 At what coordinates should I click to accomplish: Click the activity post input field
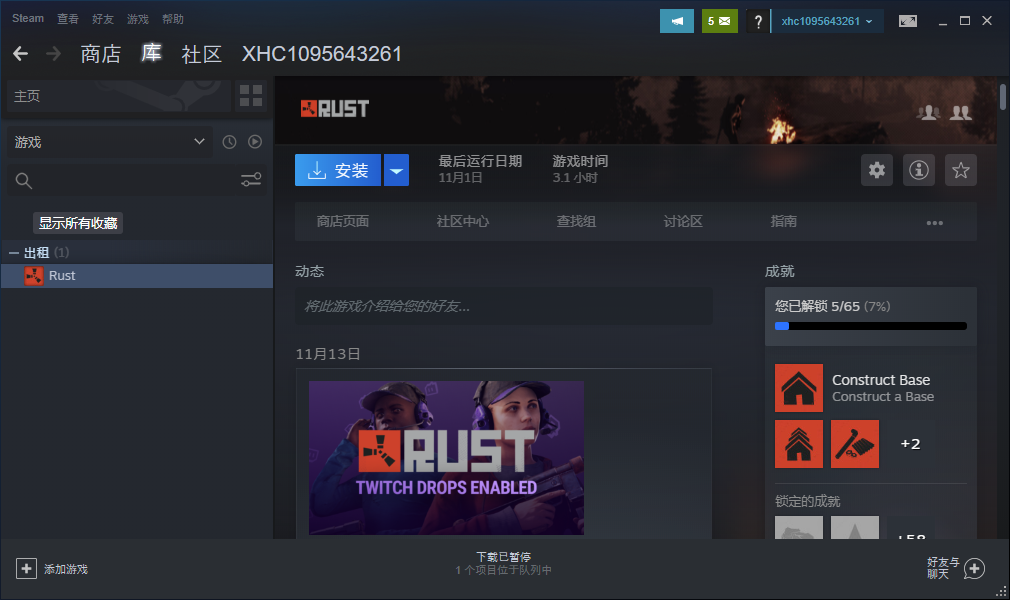coord(504,306)
